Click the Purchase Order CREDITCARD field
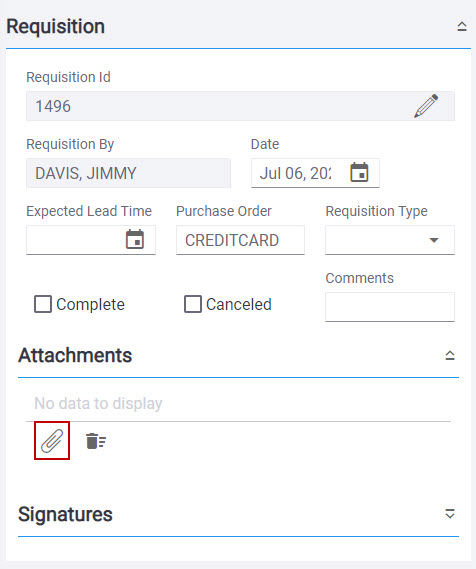Image resolution: width=476 pixels, height=569 pixels. (x=240, y=240)
